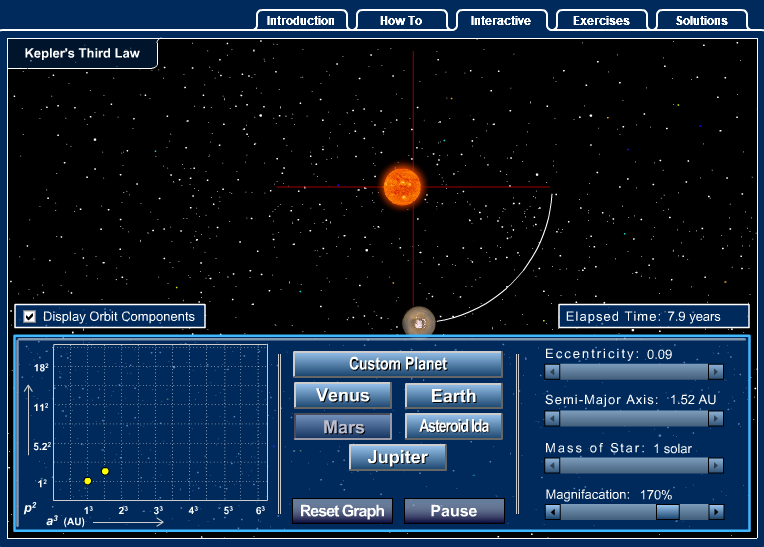Click the orbiting planet near bottom

(x=419, y=321)
